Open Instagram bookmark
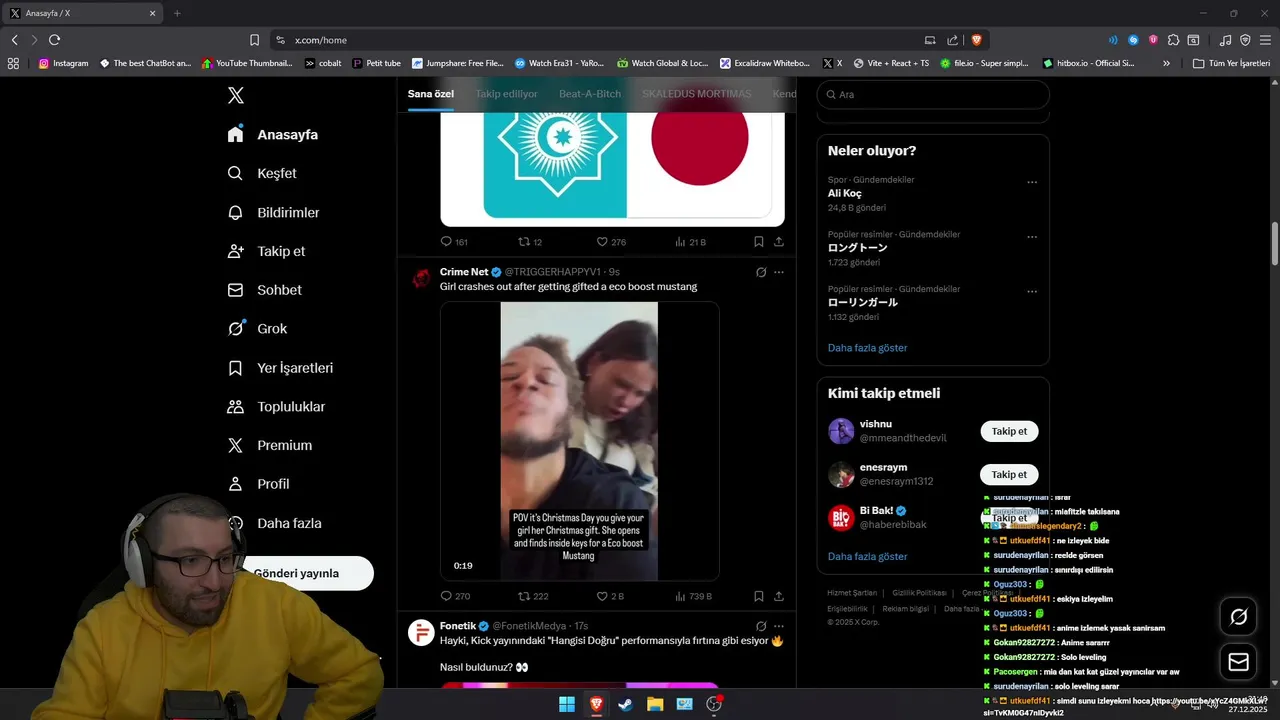This screenshot has height=720, width=1280. pyautogui.click(x=63, y=63)
